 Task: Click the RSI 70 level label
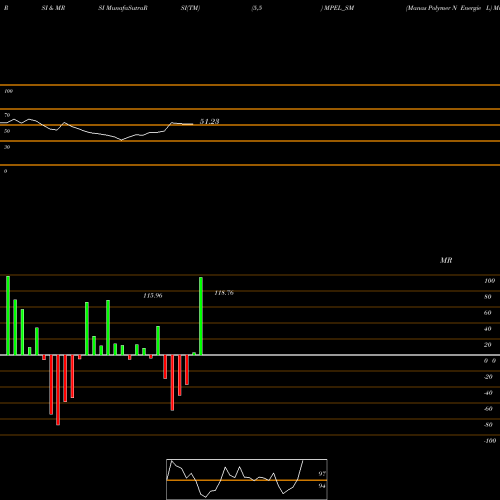[x=7, y=115]
